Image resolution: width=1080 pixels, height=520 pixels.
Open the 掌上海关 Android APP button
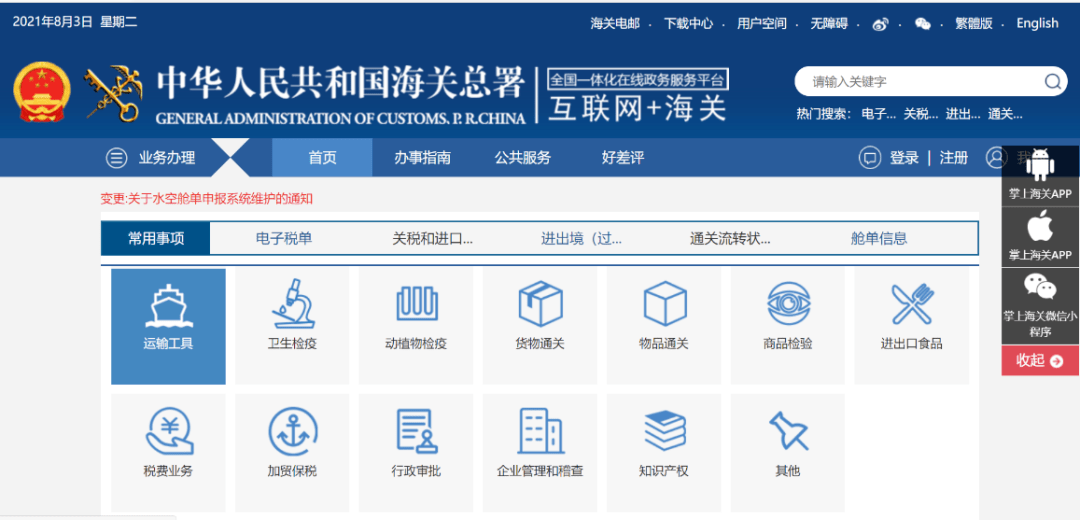[x=1040, y=176]
